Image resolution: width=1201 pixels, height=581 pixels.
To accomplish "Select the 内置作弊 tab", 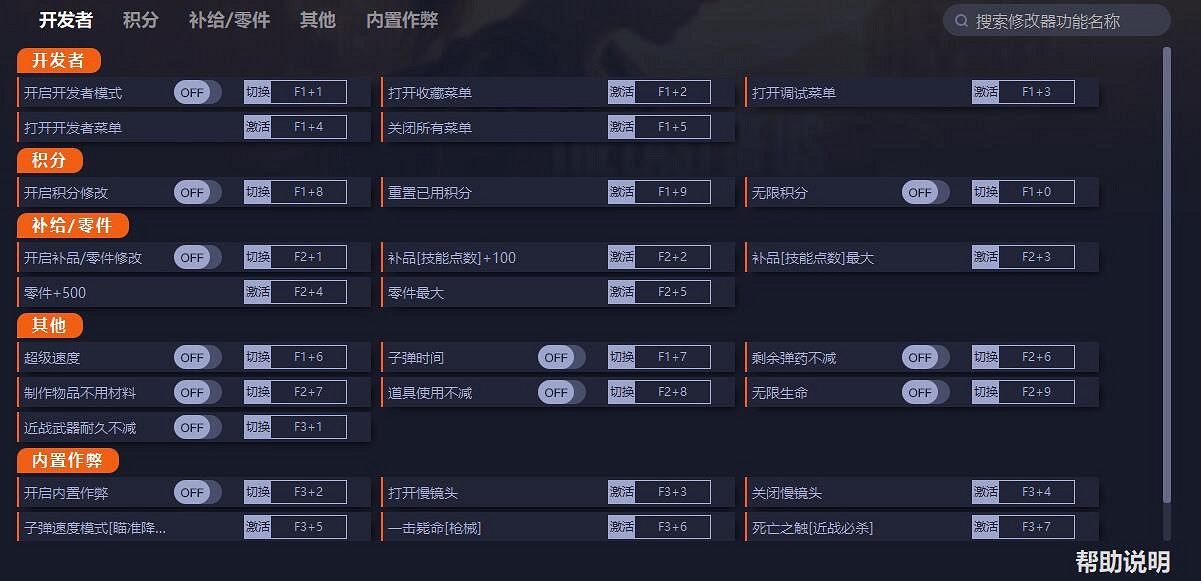I will click(402, 20).
